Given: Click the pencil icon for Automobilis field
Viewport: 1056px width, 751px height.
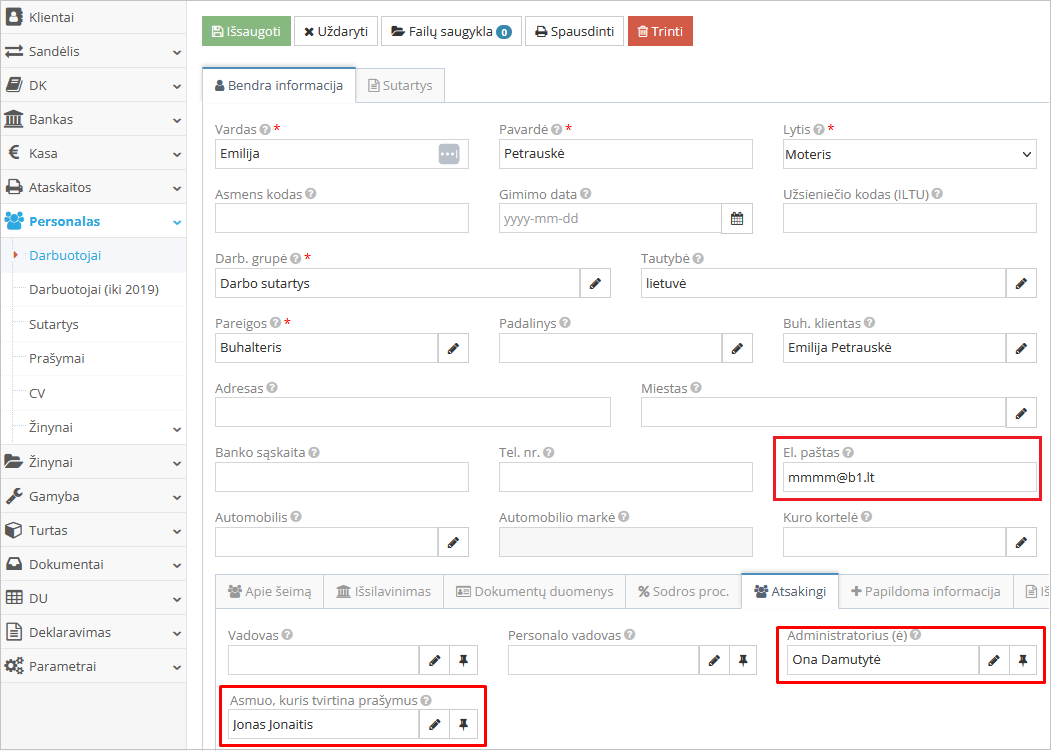Looking at the screenshot, I should (x=453, y=542).
